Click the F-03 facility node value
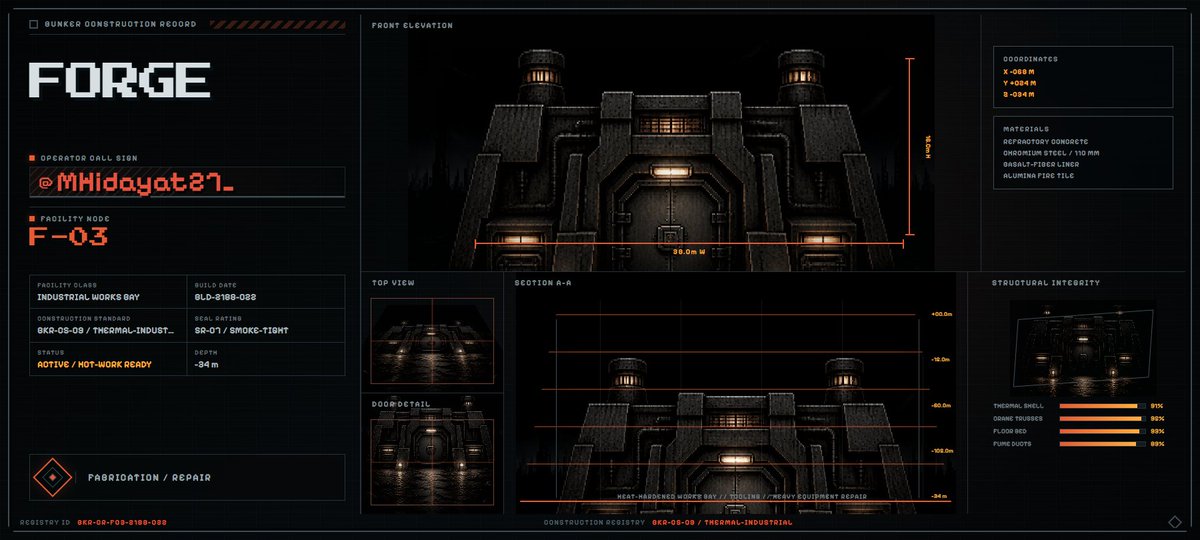Image resolution: width=1200 pixels, height=540 pixels. click(x=69, y=237)
